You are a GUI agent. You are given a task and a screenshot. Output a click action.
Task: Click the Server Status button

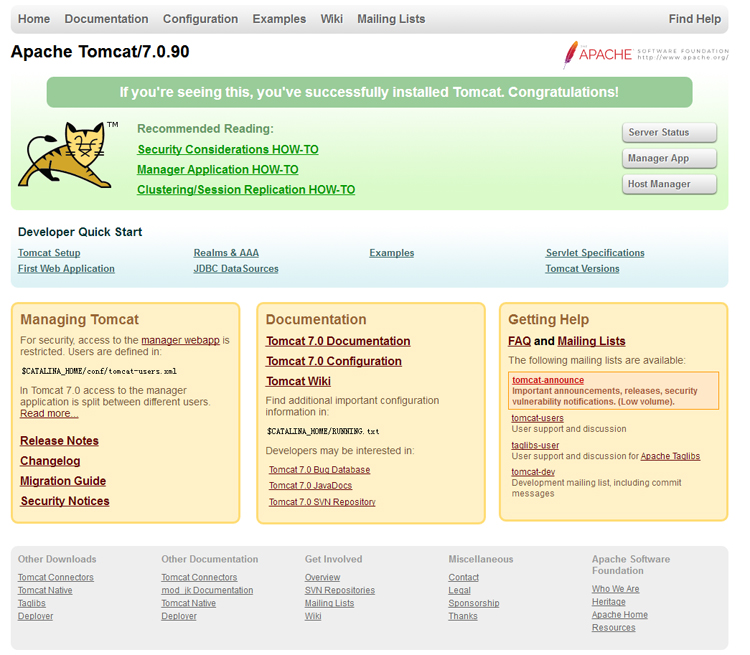669,133
